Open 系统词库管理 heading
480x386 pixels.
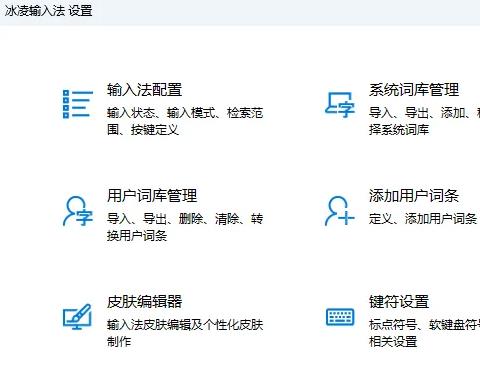point(414,90)
